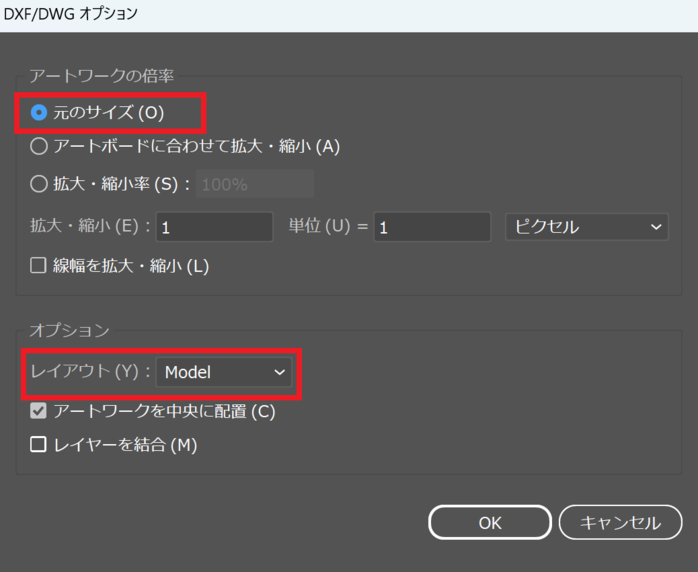Click the オプション section heading
This screenshot has width=698, height=572.
[x=69, y=330]
